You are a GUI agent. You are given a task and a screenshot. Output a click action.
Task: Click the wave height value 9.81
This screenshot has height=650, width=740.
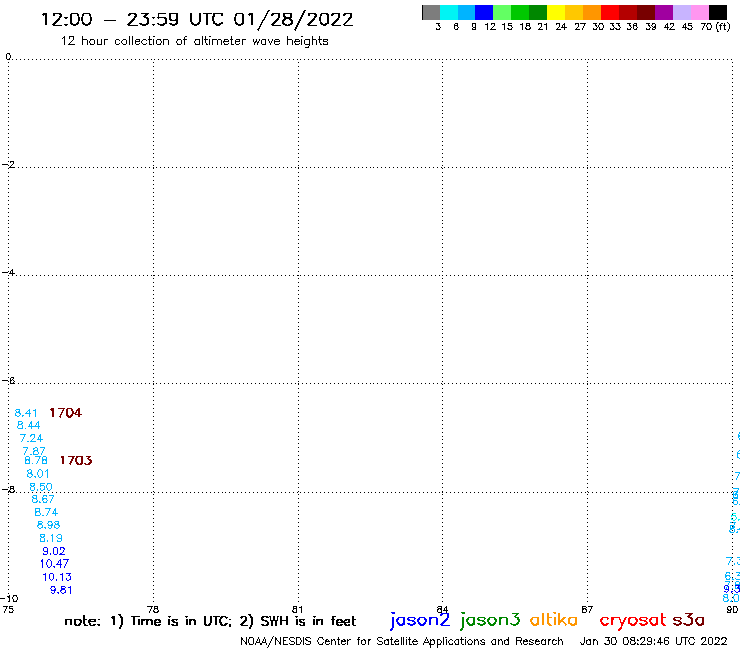tap(61, 590)
